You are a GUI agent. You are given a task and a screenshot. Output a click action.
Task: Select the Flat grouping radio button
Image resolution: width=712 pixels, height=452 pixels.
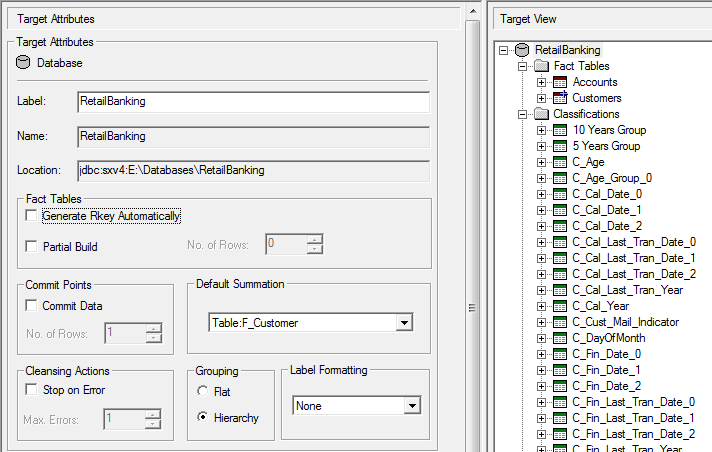click(204, 391)
